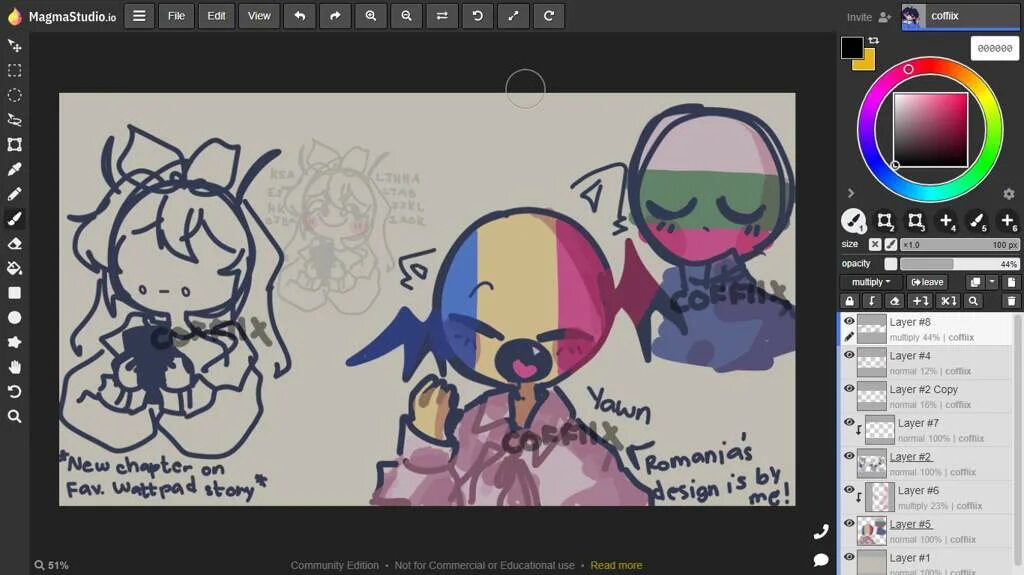1024x575 pixels.
Task: Click the duplicate layer icon
Action: pos(975,282)
